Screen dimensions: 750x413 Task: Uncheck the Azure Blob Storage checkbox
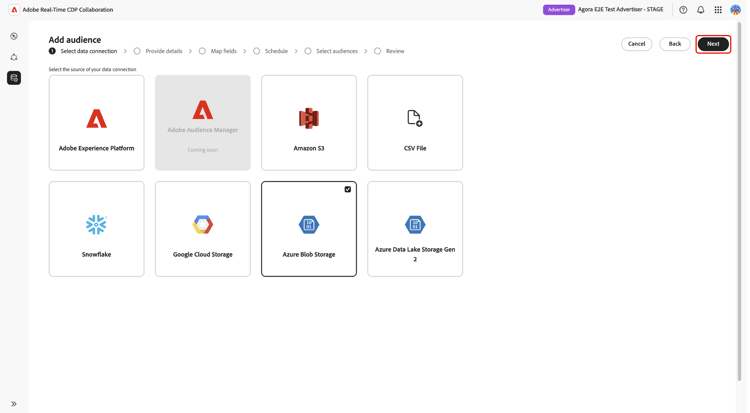[348, 190]
